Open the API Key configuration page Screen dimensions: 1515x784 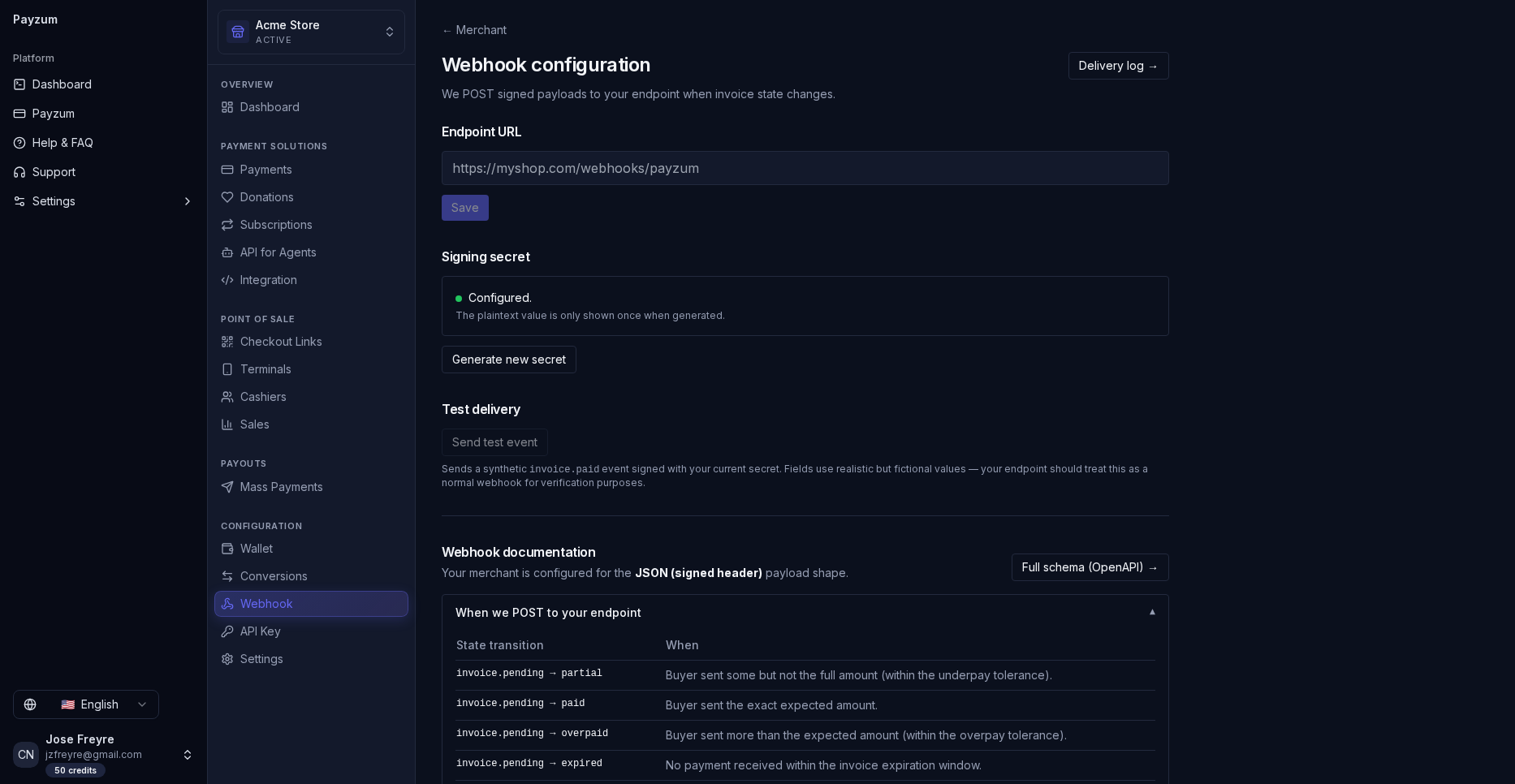click(311, 631)
